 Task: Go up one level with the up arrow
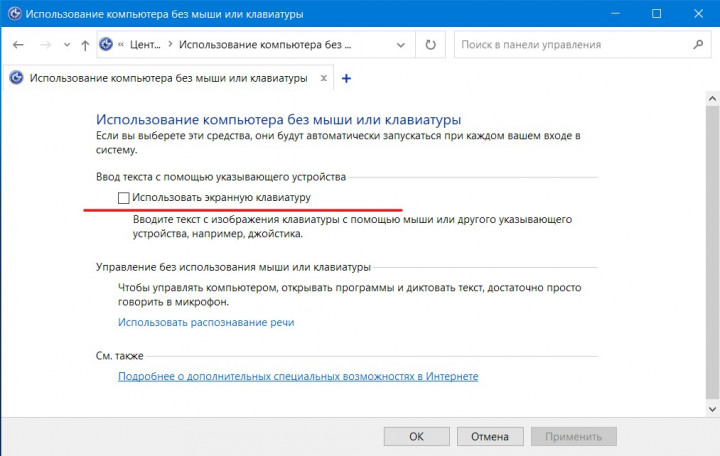pyautogui.click(x=84, y=45)
